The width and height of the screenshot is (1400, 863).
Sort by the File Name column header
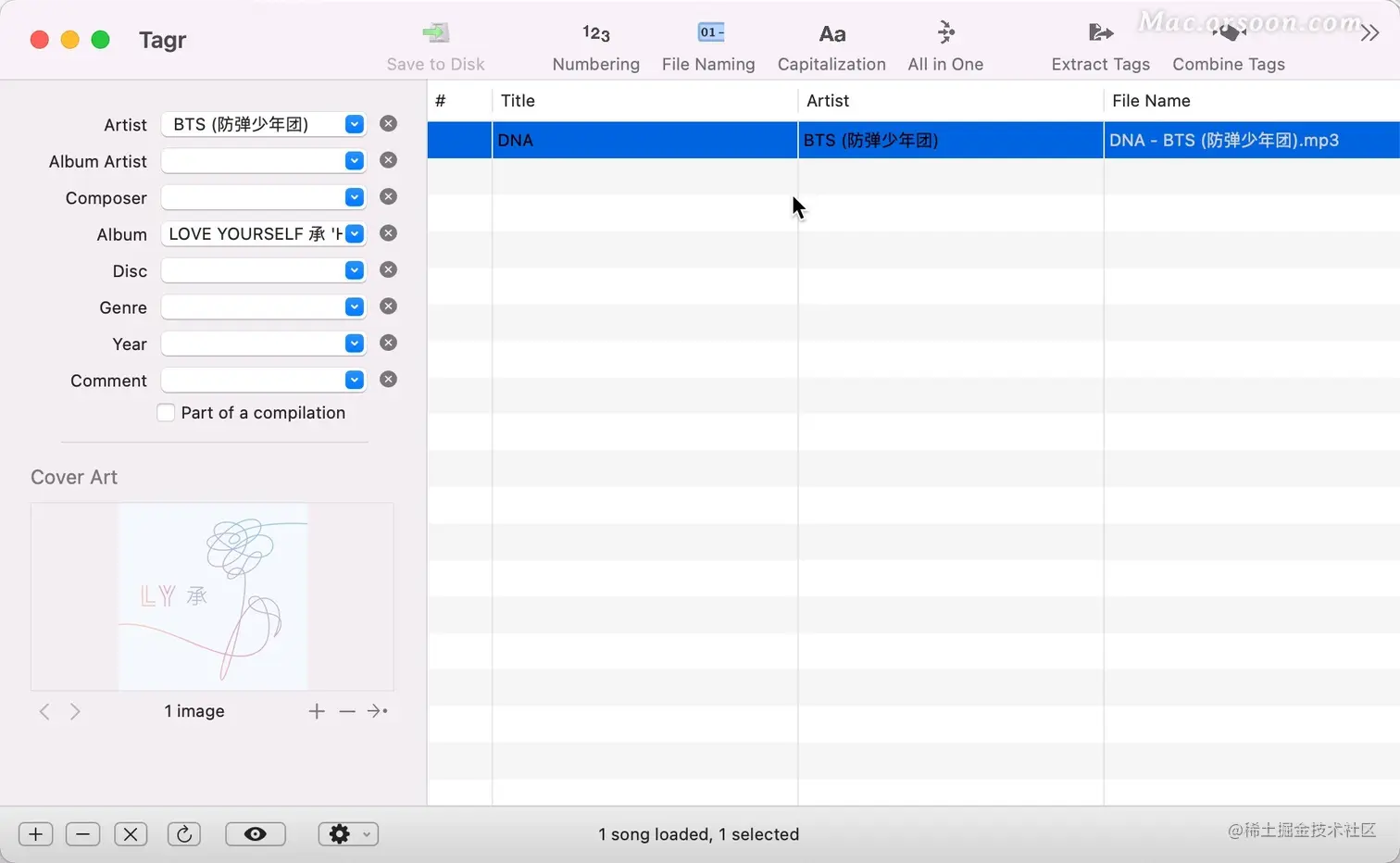1252,101
